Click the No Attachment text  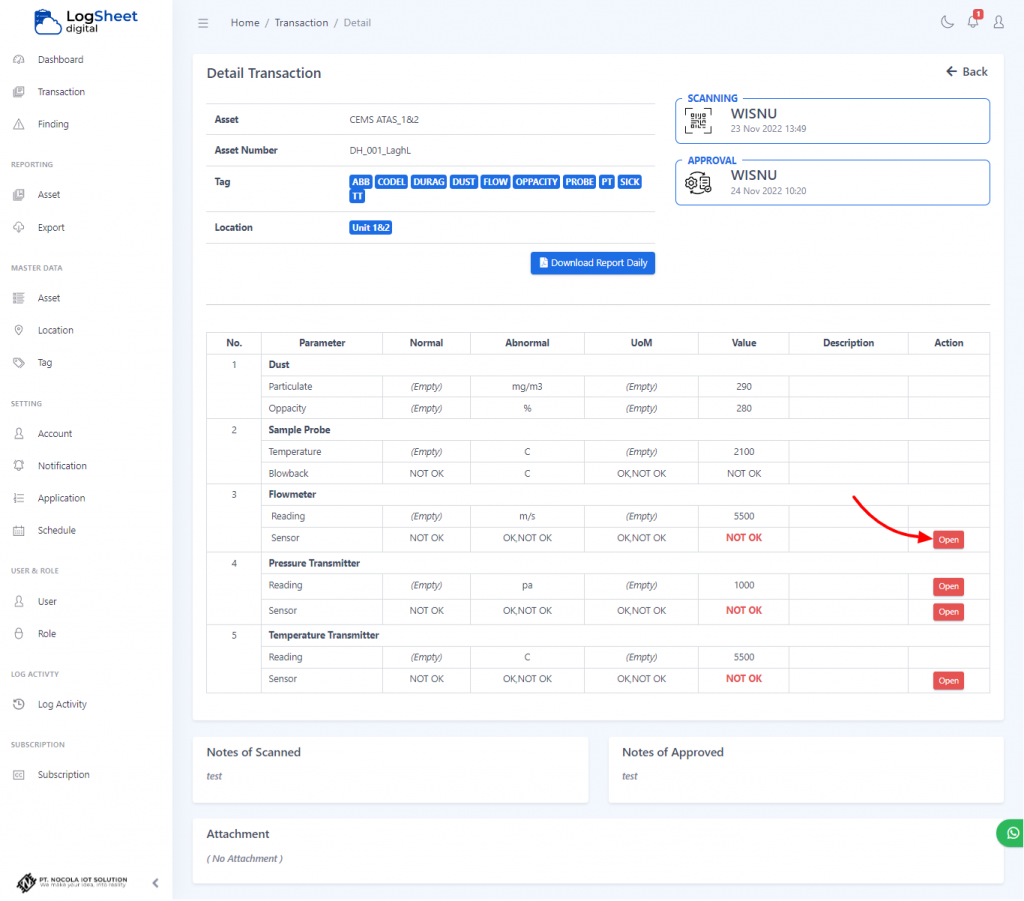tap(245, 859)
